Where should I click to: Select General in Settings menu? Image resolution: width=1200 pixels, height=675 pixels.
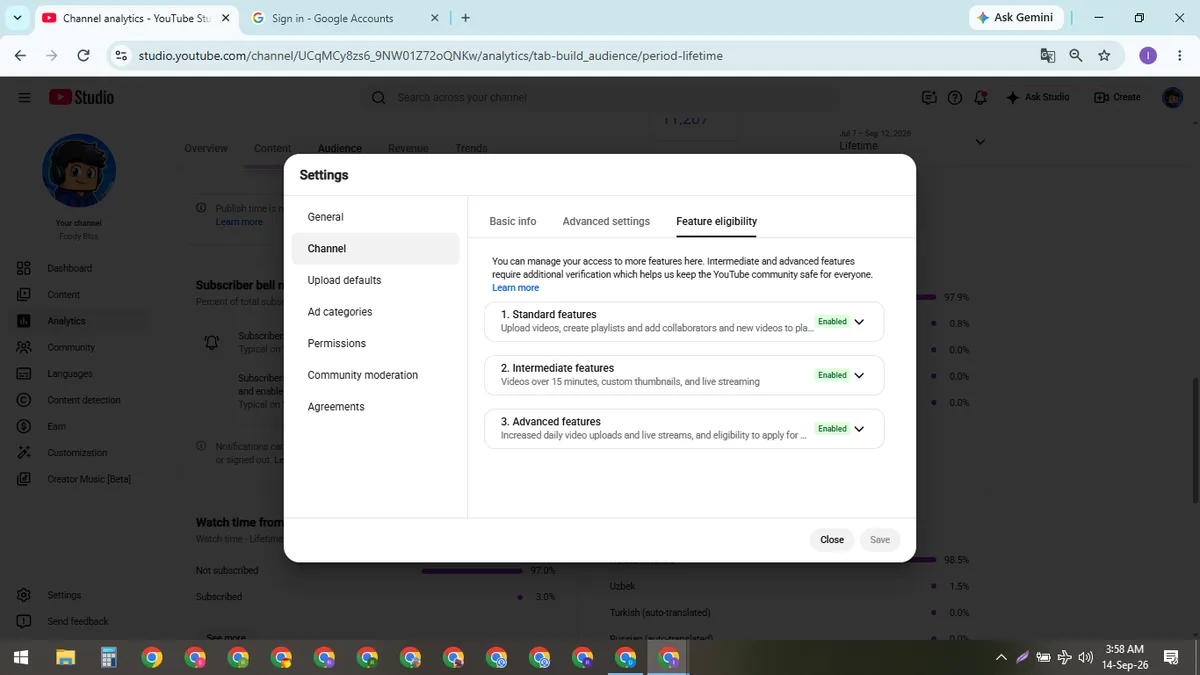375,217
